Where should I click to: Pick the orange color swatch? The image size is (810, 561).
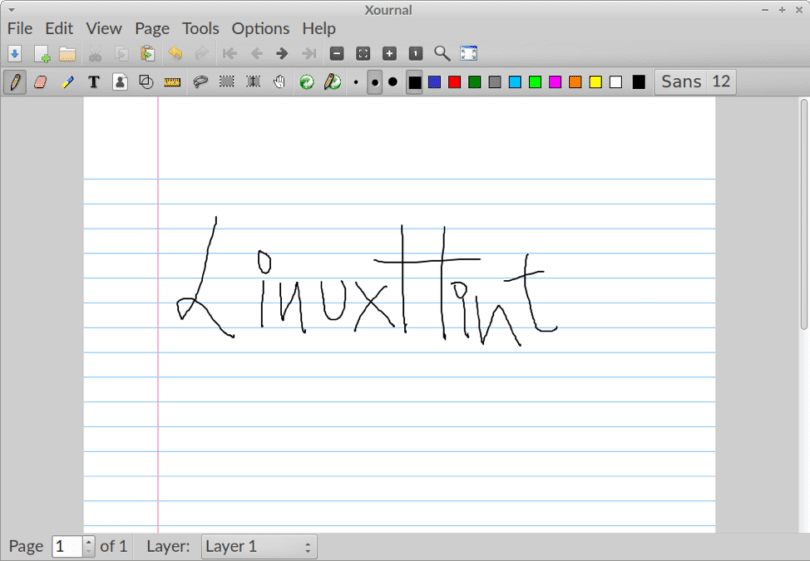(x=575, y=82)
